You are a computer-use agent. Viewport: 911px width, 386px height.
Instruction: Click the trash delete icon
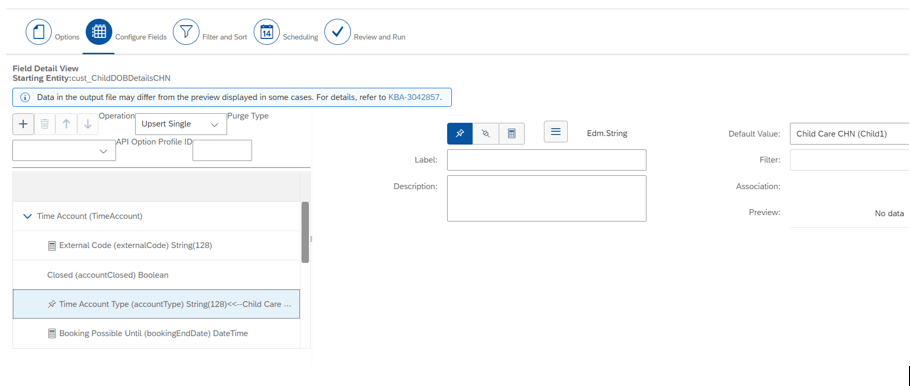[45, 124]
